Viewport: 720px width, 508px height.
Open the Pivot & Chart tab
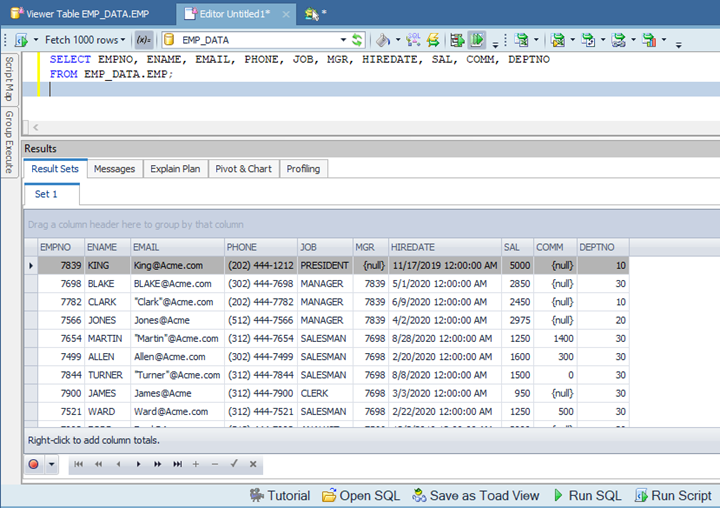(x=243, y=169)
